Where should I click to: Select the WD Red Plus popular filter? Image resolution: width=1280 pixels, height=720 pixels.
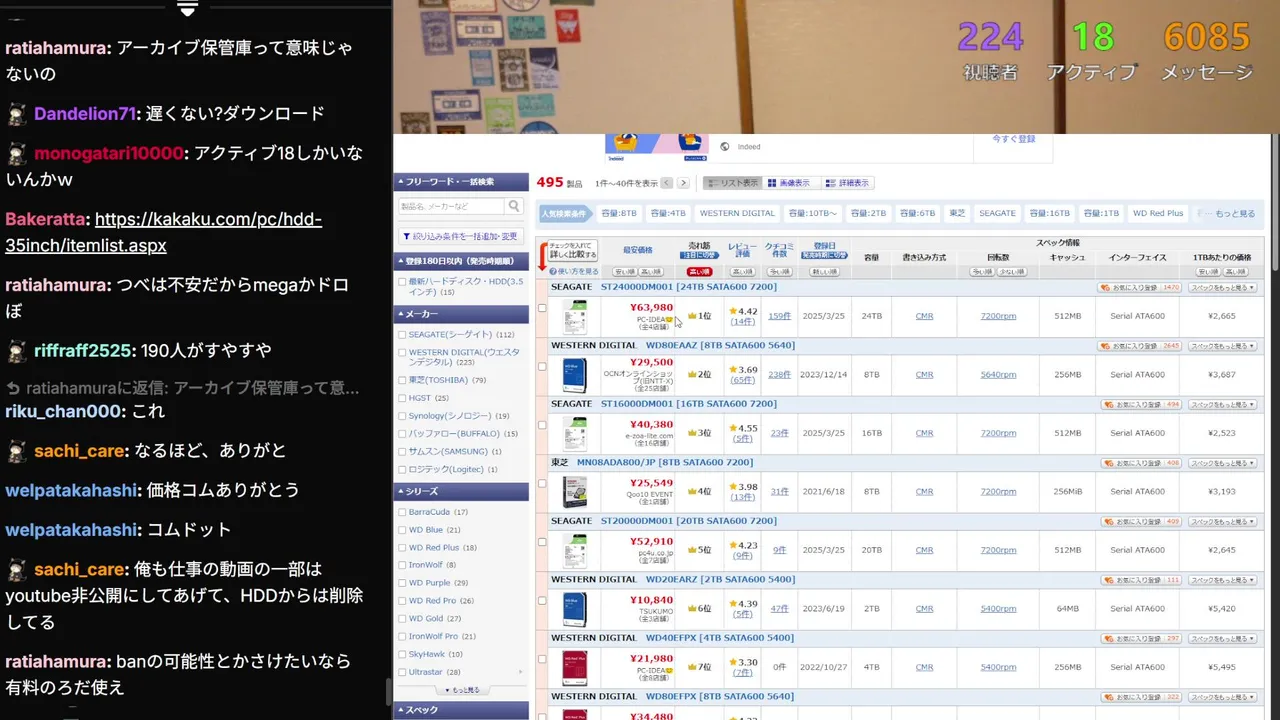click(x=1157, y=213)
